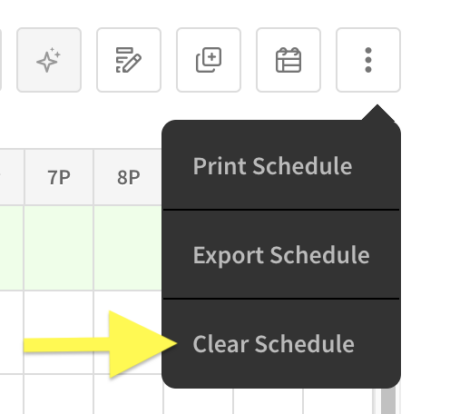
Task: Click partially visible header left of 7P
Action: click(11, 177)
